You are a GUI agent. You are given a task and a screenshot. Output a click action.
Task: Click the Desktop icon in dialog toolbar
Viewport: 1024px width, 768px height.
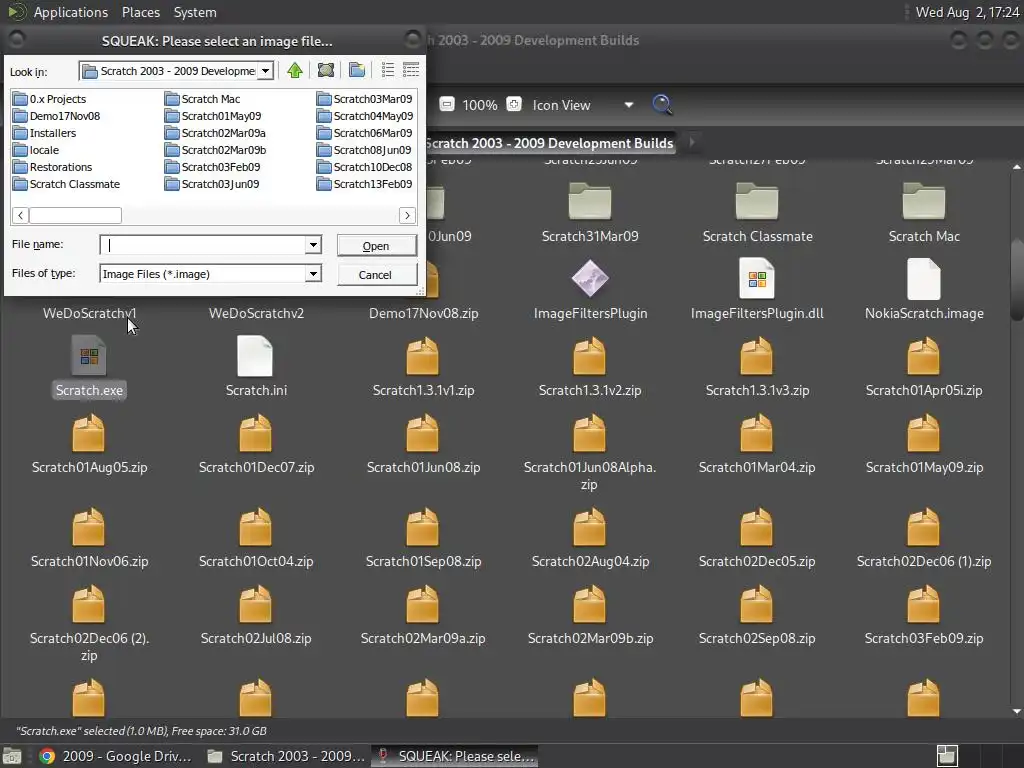click(325, 71)
